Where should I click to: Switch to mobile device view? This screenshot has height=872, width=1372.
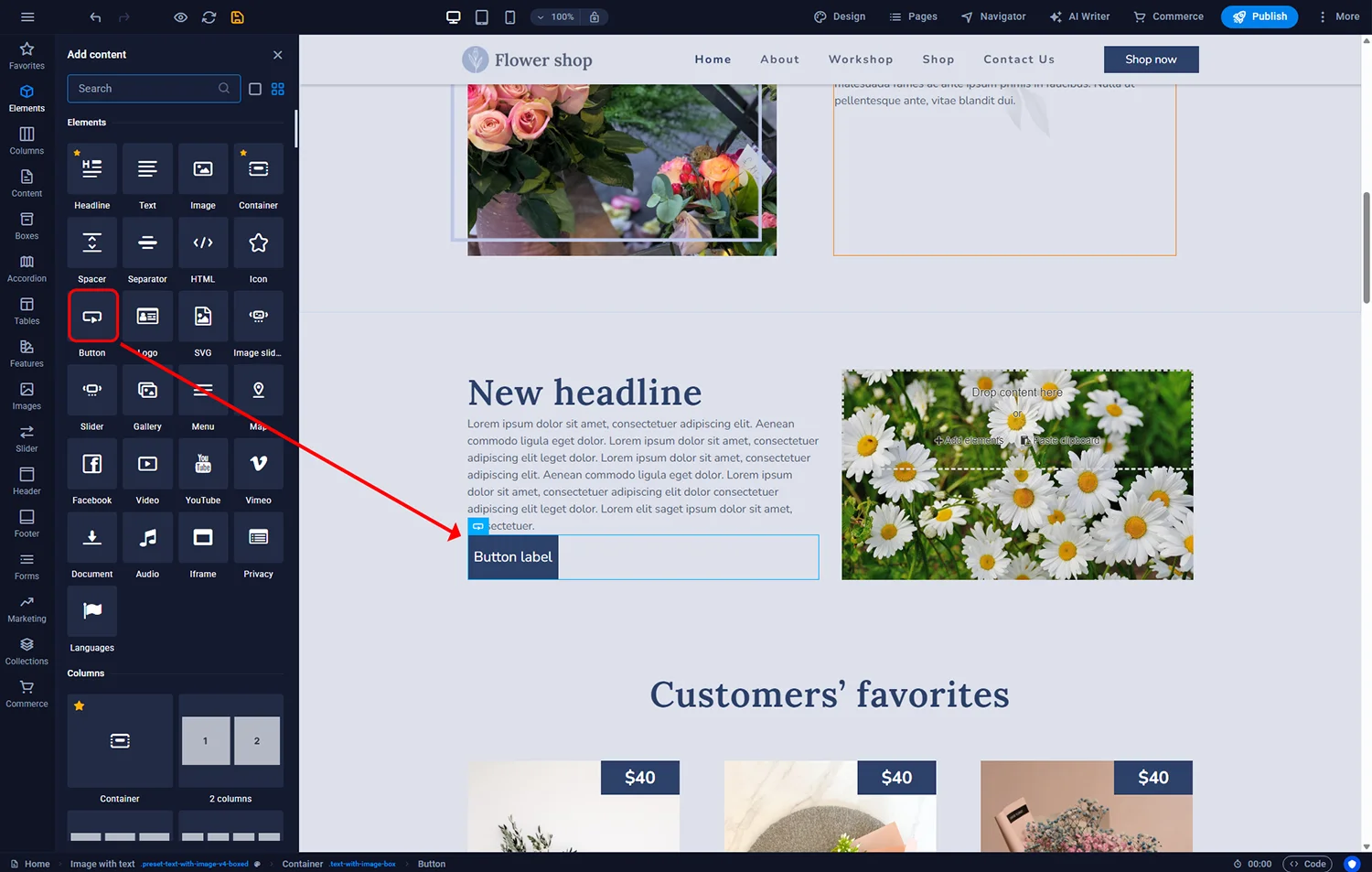(x=509, y=17)
